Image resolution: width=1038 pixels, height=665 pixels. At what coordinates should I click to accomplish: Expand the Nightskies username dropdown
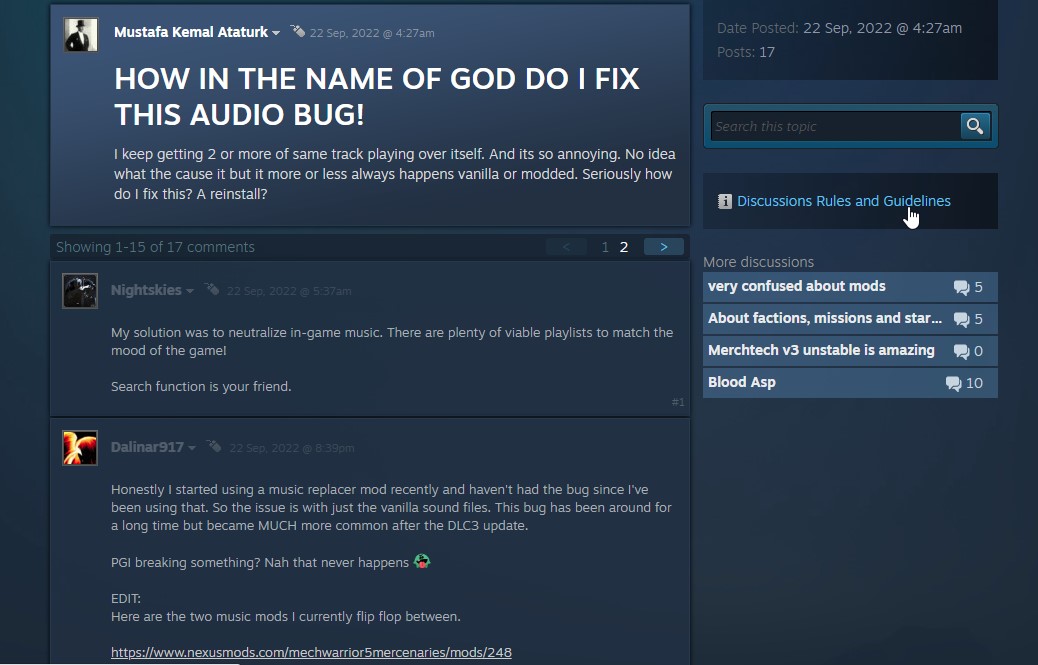click(x=190, y=290)
